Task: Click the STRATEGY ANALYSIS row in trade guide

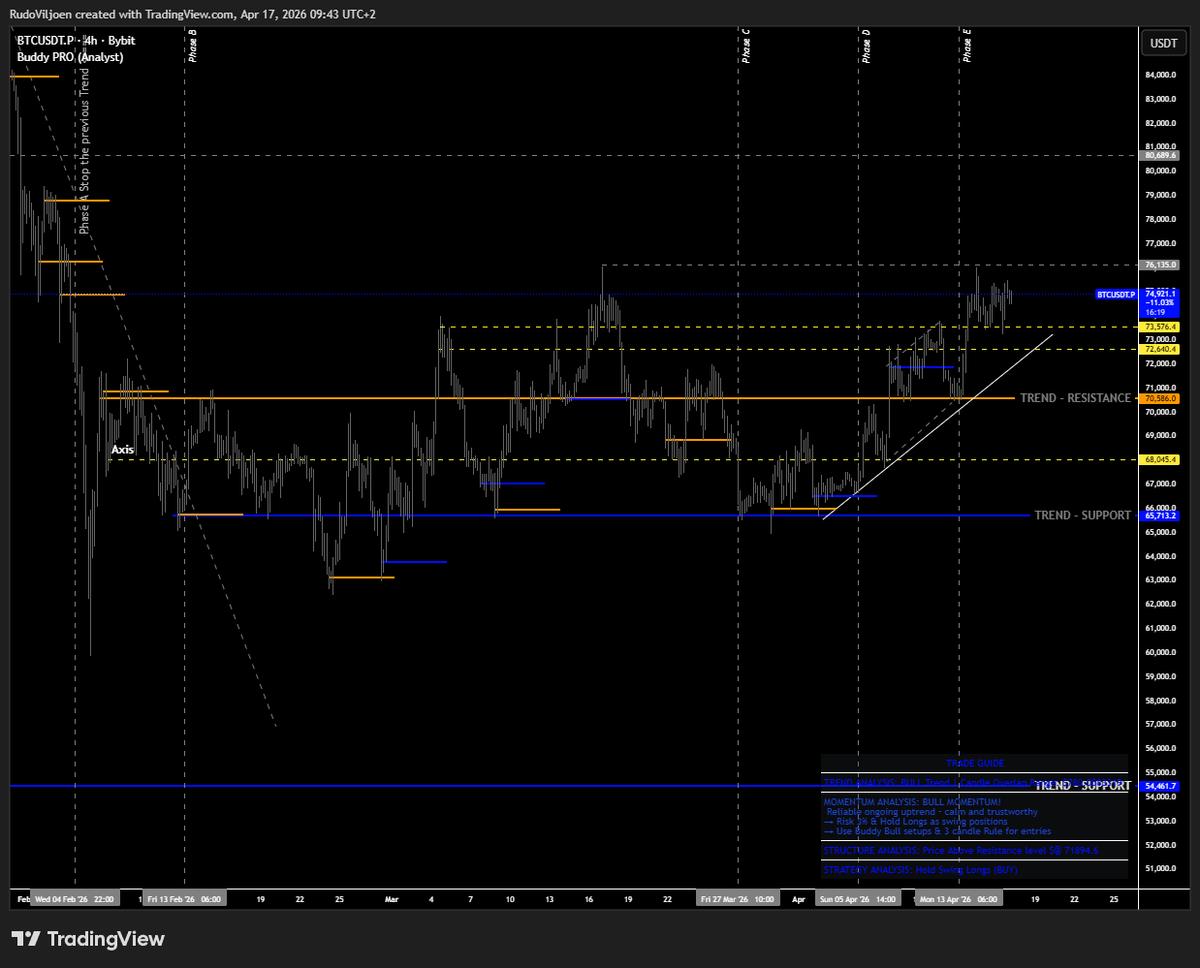Action: click(920, 870)
